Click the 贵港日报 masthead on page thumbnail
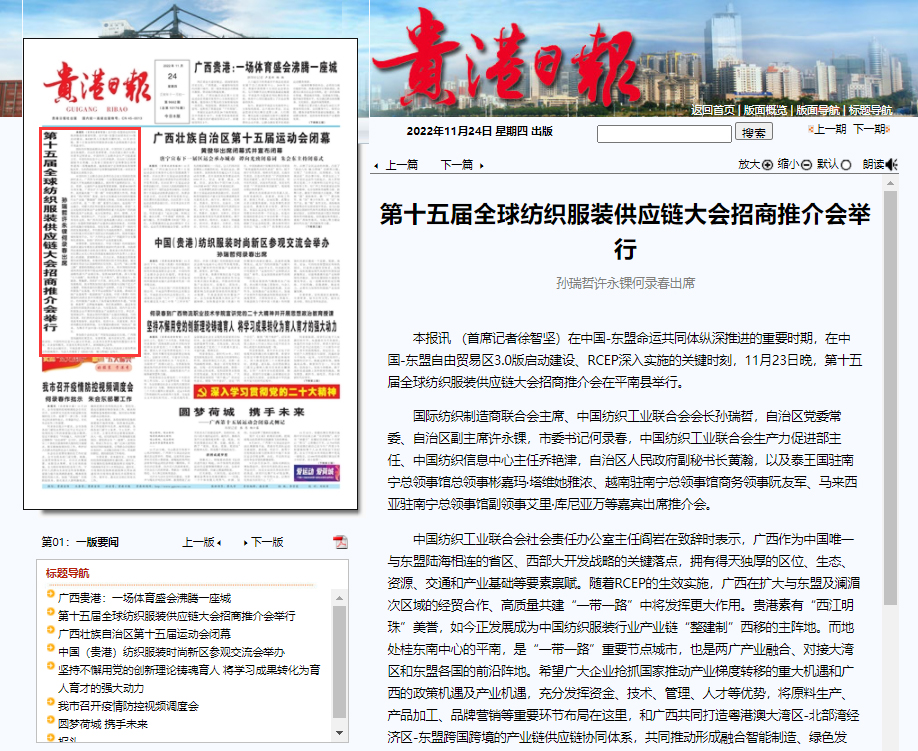This screenshot has width=918, height=751. 97,85
